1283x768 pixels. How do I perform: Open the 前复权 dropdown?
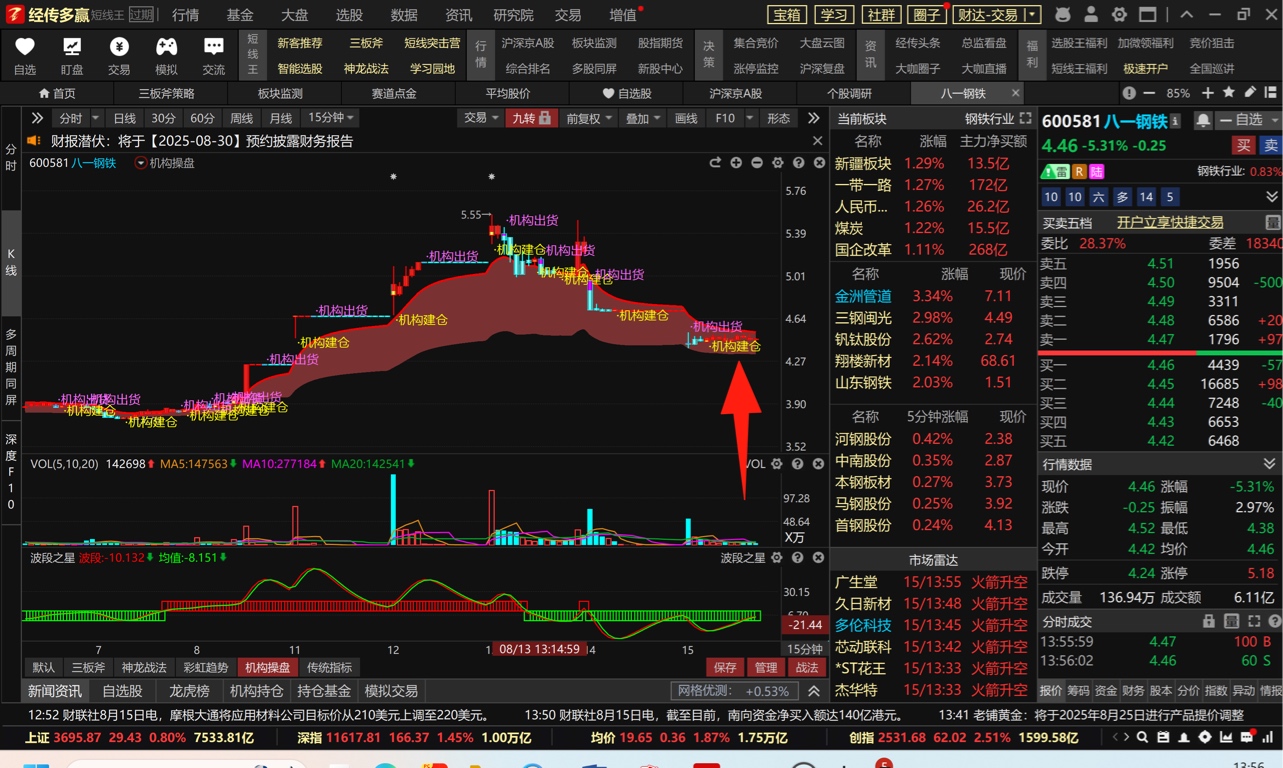tap(587, 118)
